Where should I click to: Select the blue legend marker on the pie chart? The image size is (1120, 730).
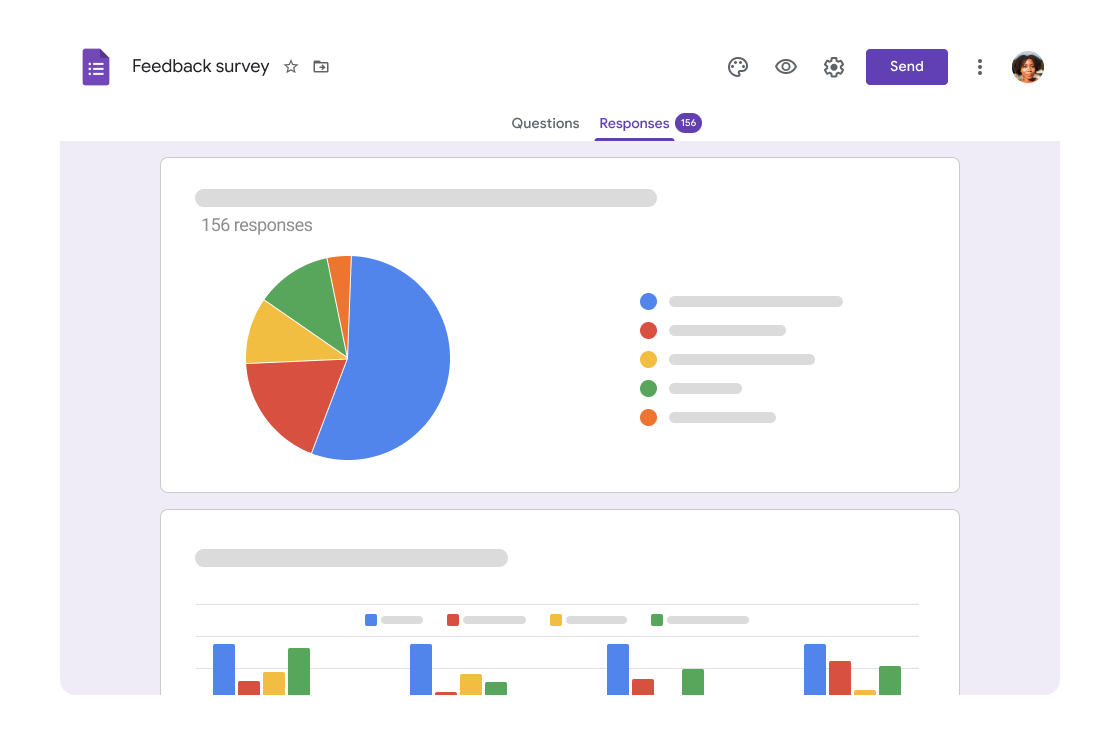click(648, 301)
